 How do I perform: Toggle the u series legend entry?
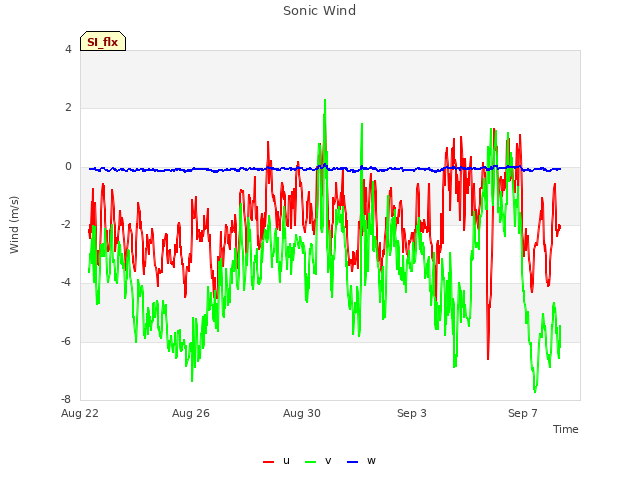pyautogui.click(x=277, y=461)
